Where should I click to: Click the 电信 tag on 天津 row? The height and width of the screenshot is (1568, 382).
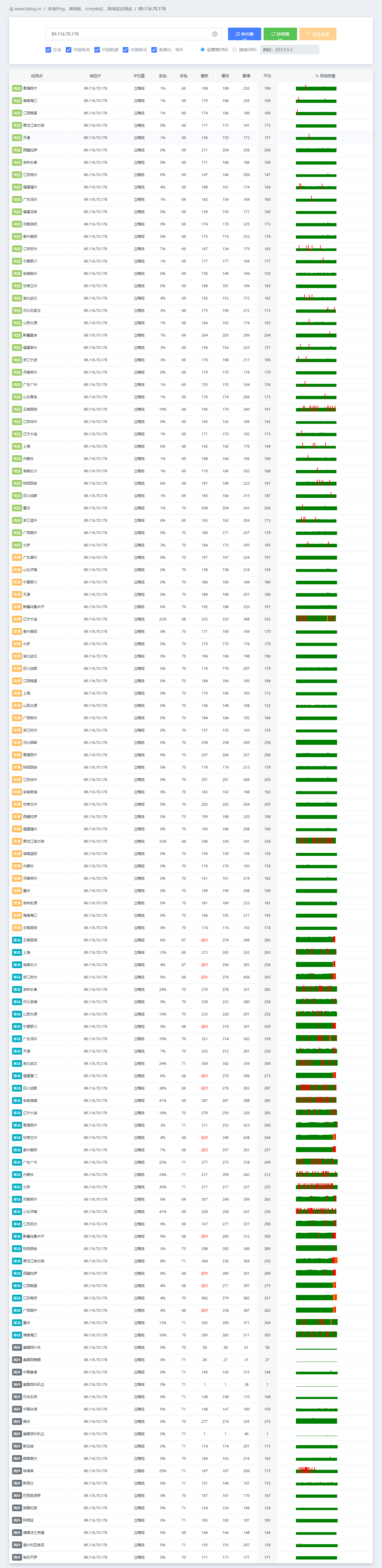[x=17, y=138]
